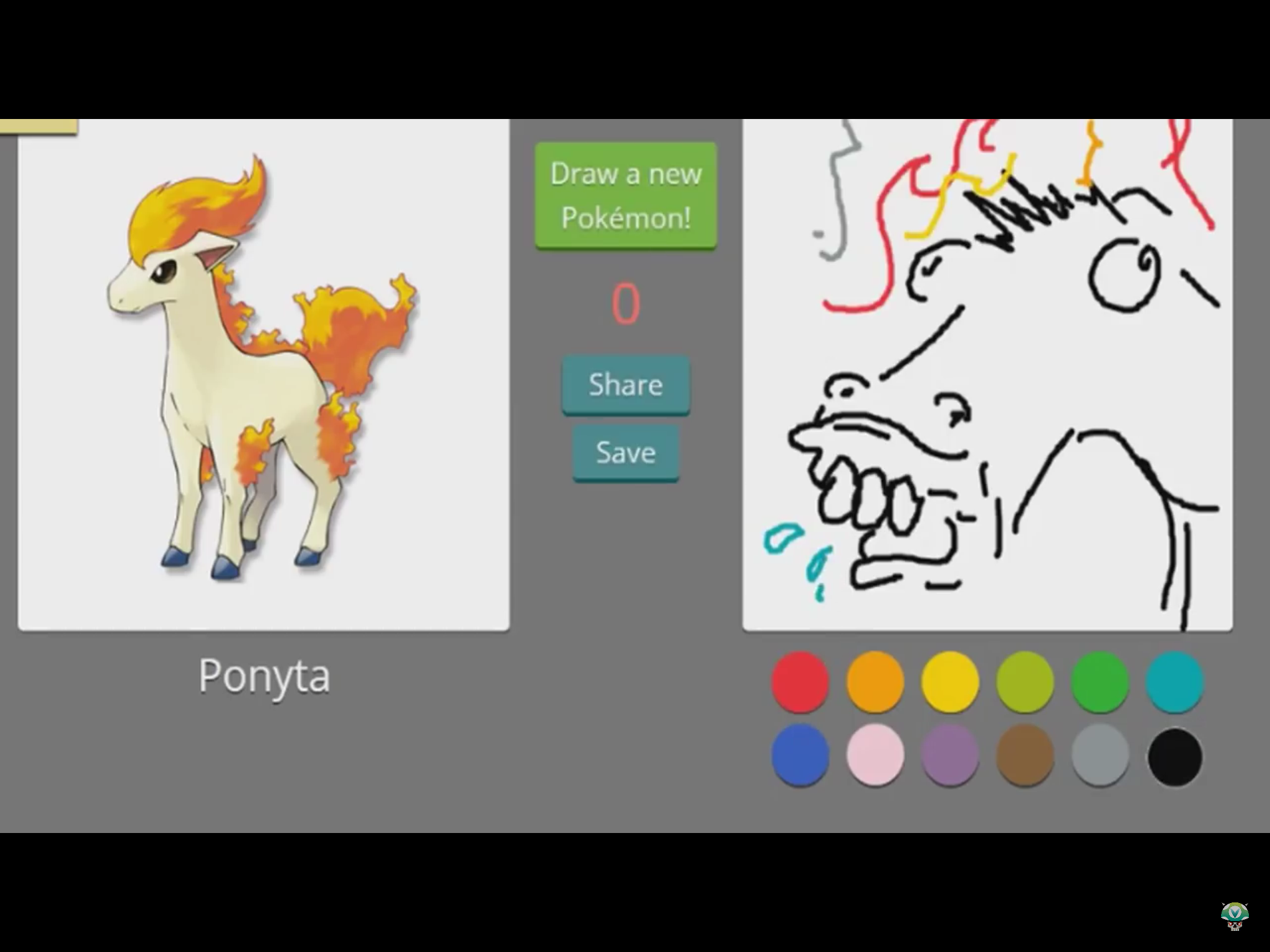Select the black color swatch

(1175, 756)
